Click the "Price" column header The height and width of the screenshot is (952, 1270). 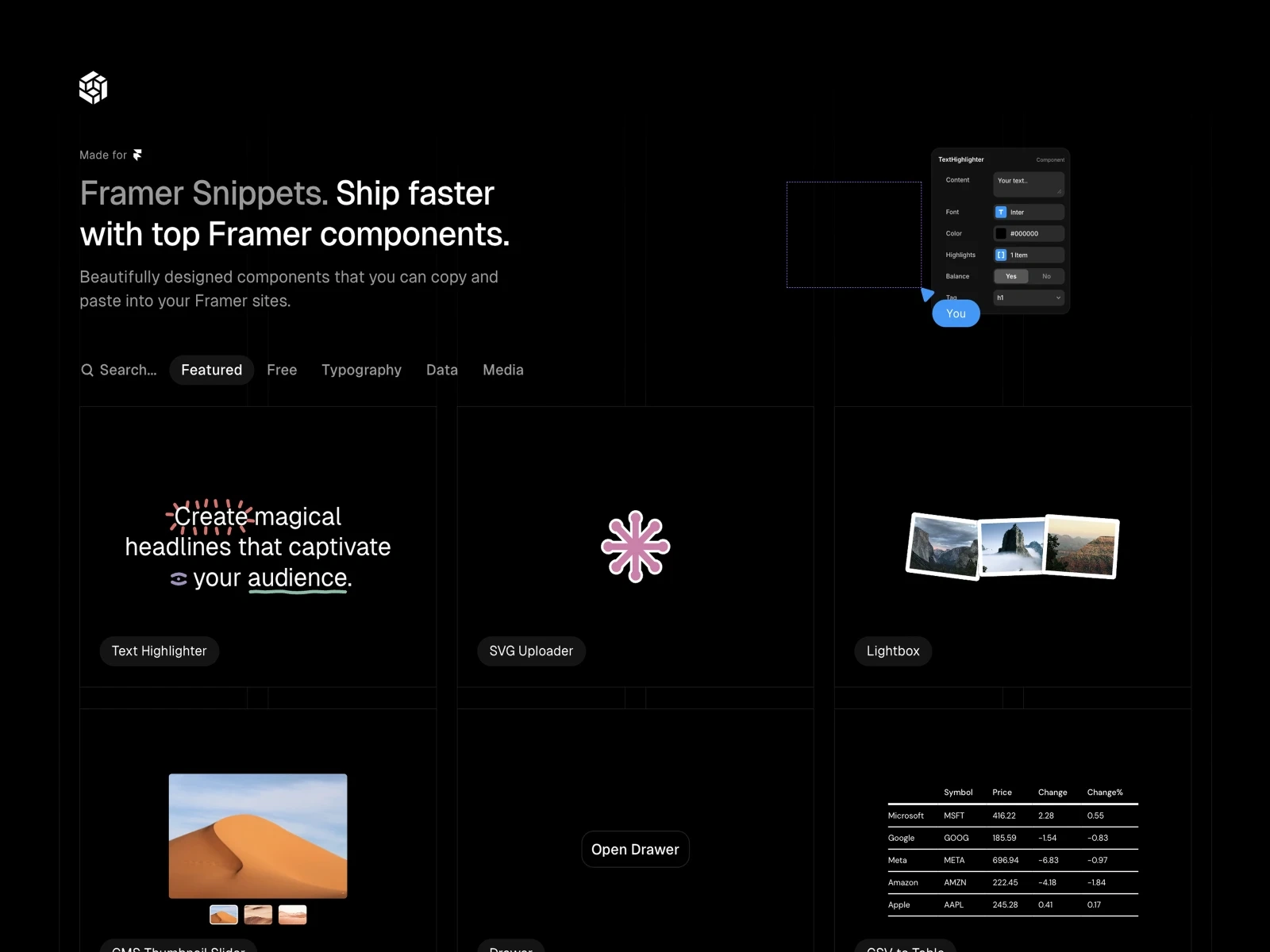pyautogui.click(x=1002, y=792)
